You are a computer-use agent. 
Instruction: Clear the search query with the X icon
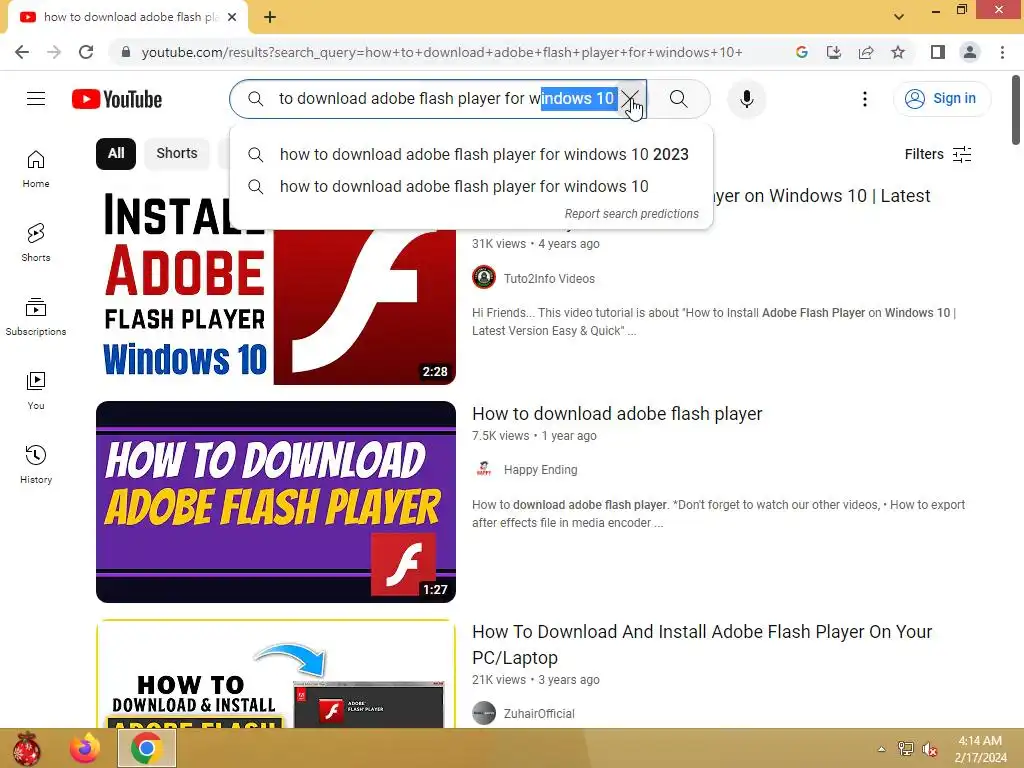[630, 99]
